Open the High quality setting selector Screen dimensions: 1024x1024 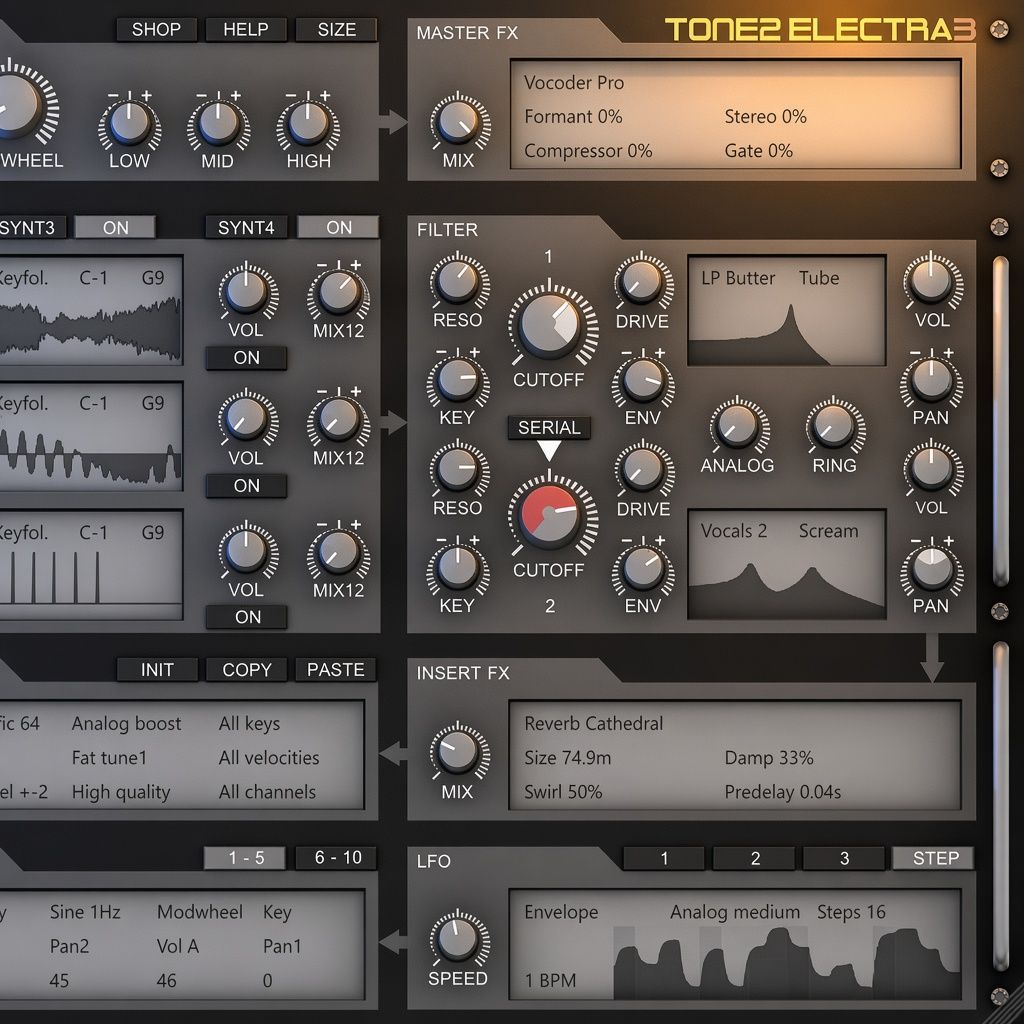click(x=121, y=792)
